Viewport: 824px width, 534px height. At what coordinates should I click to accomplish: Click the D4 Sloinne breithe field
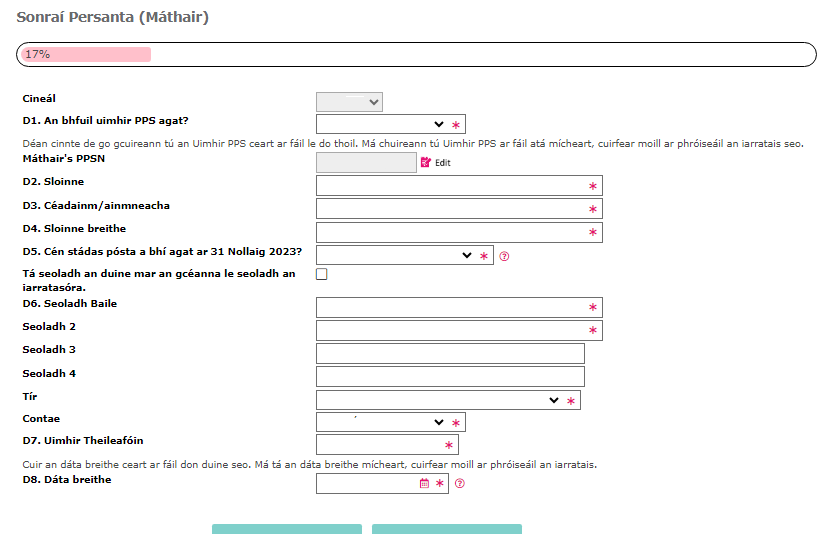point(450,232)
